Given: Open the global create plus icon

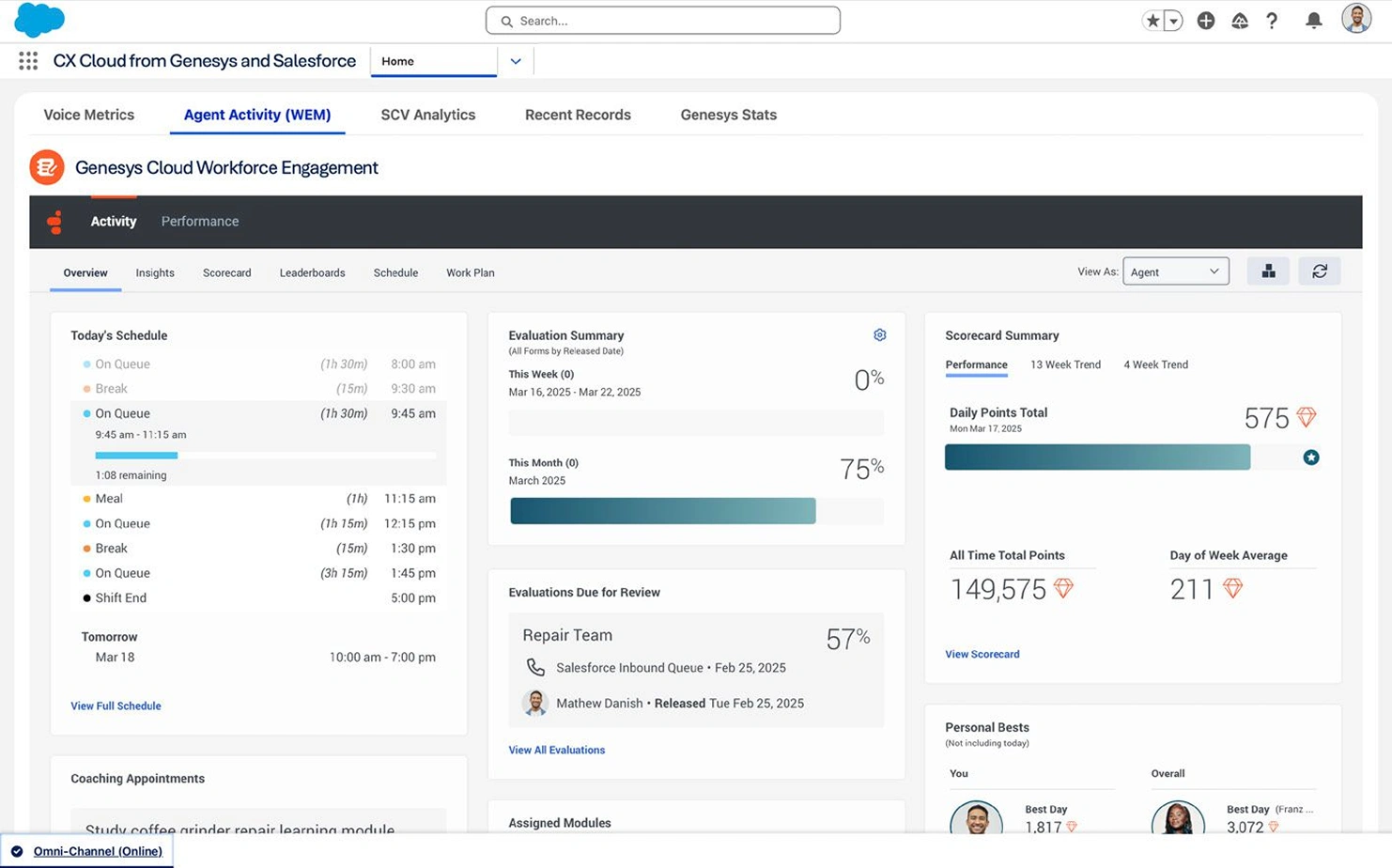Looking at the screenshot, I should tap(1206, 21).
